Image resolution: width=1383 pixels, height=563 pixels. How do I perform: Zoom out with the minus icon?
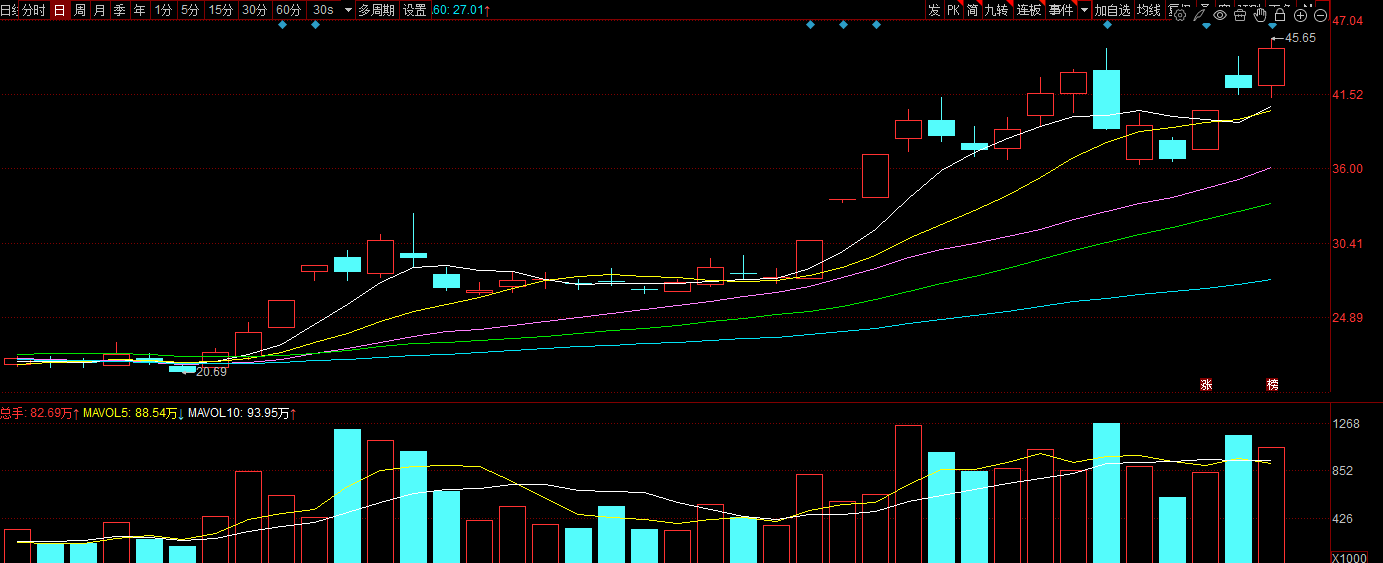pyautogui.click(x=1321, y=15)
